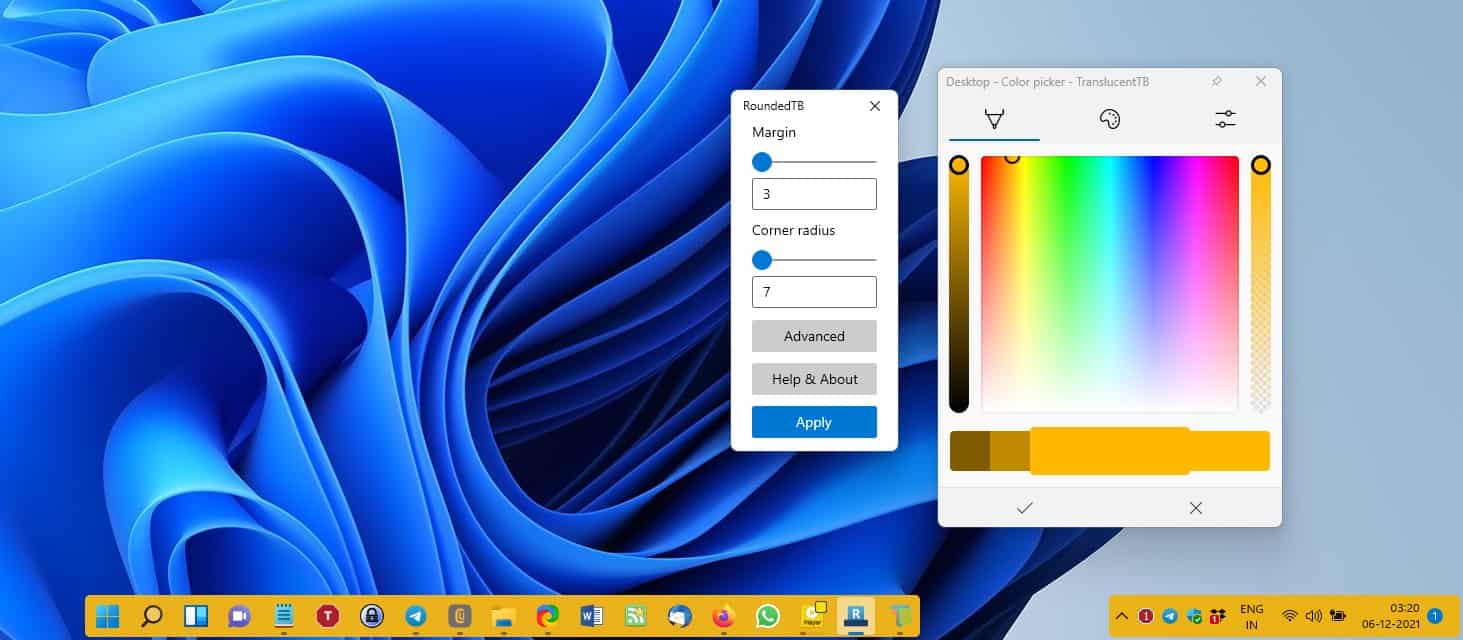The height and width of the screenshot is (640, 1463).
Task: Open Thunderbird from the taskbar
Action: tap(680, 616)
